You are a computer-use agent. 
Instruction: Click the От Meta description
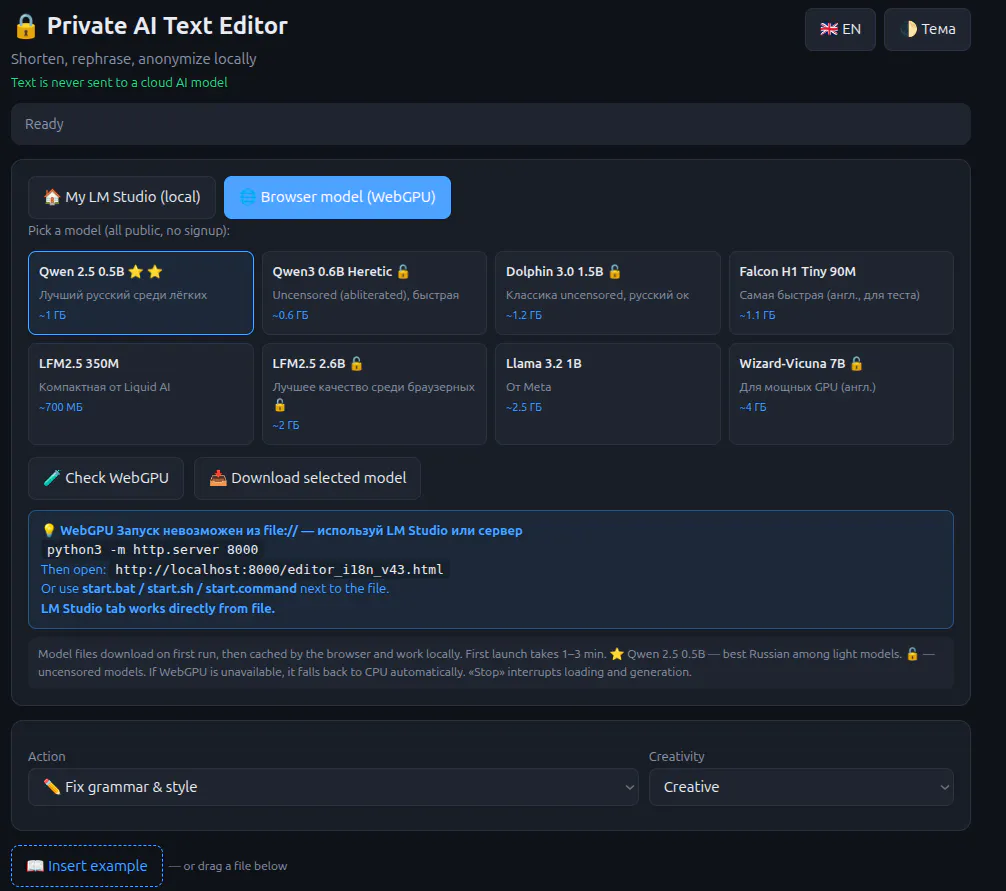point(529,387)
